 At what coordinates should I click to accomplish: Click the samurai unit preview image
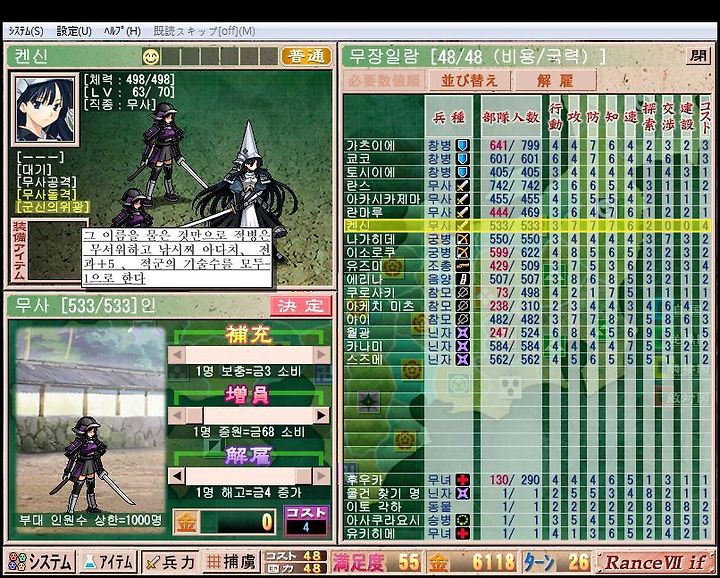pos(90,428)
